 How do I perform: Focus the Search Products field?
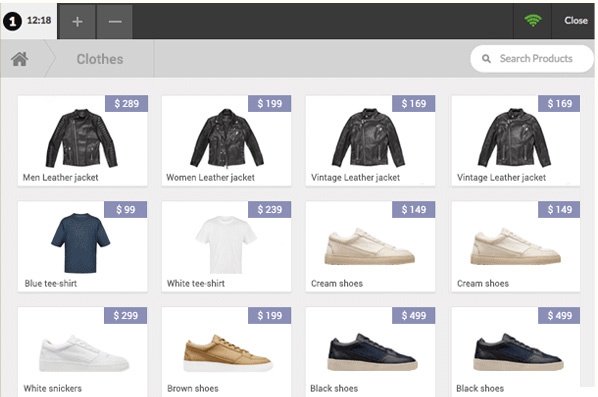pos(532,59)
